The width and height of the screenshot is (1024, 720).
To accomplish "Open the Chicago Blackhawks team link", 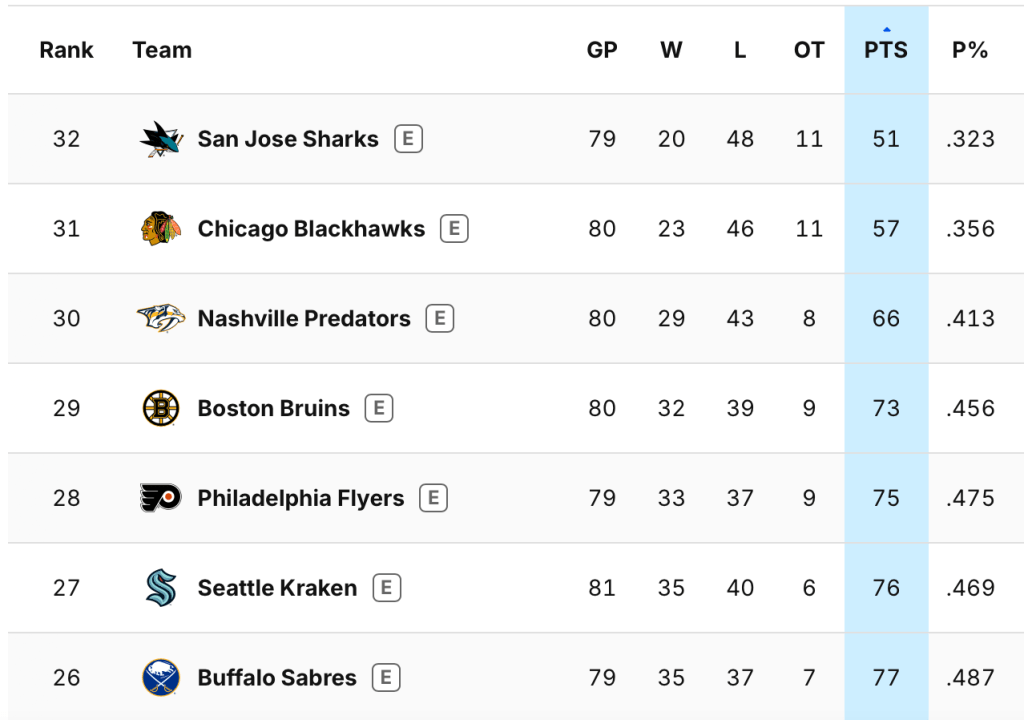I will (311, 229).
